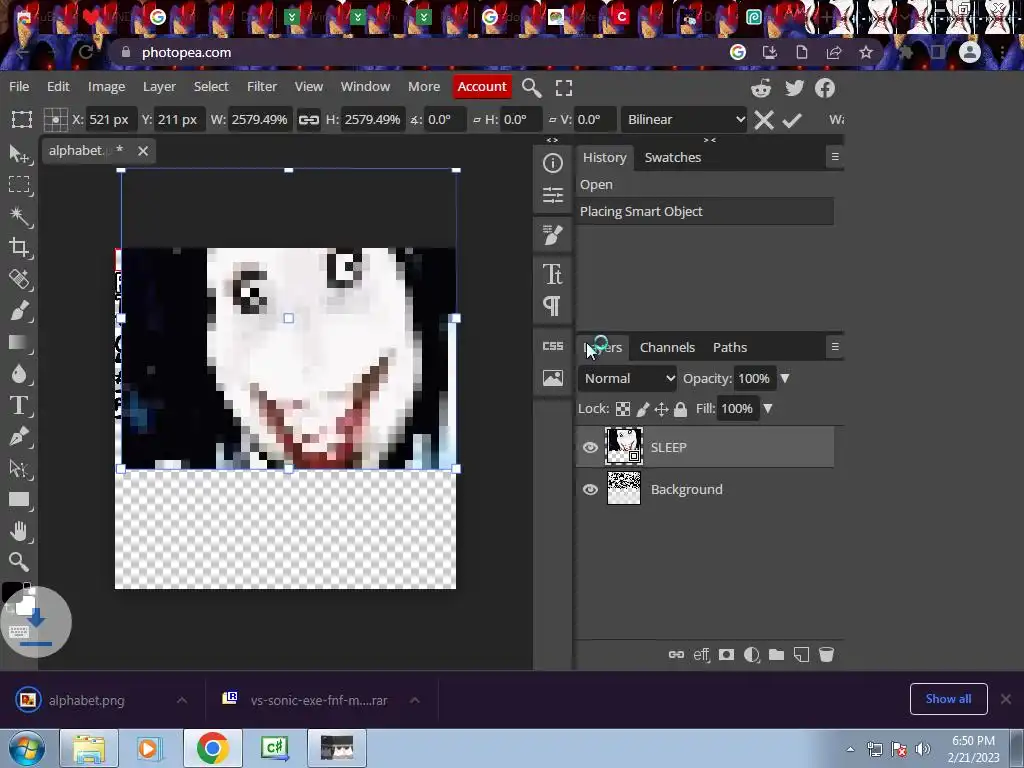Toggle lock transparent pixels
Viewport: 1024px width, 768px height.
[623, 409]
